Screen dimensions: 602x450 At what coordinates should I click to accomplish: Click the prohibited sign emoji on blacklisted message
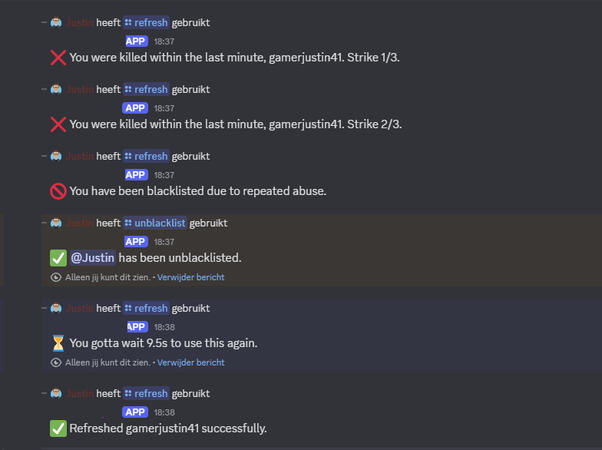pyautogui.click(x=58, y=191)
